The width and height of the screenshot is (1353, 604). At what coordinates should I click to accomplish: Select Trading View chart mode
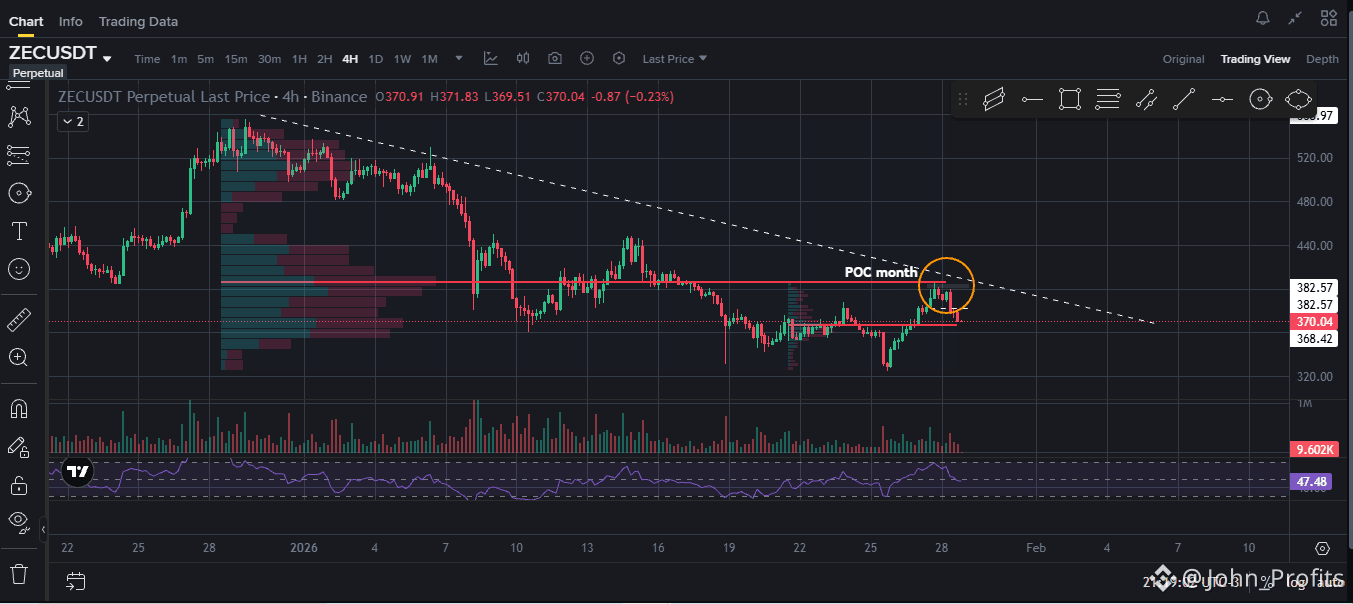[1255, 59]
